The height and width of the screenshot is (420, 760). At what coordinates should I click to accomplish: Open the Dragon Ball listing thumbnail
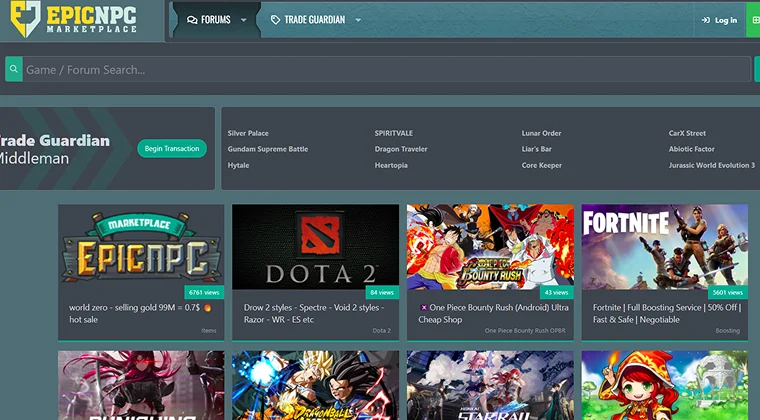pyautogui.click(x=316, y=386)
